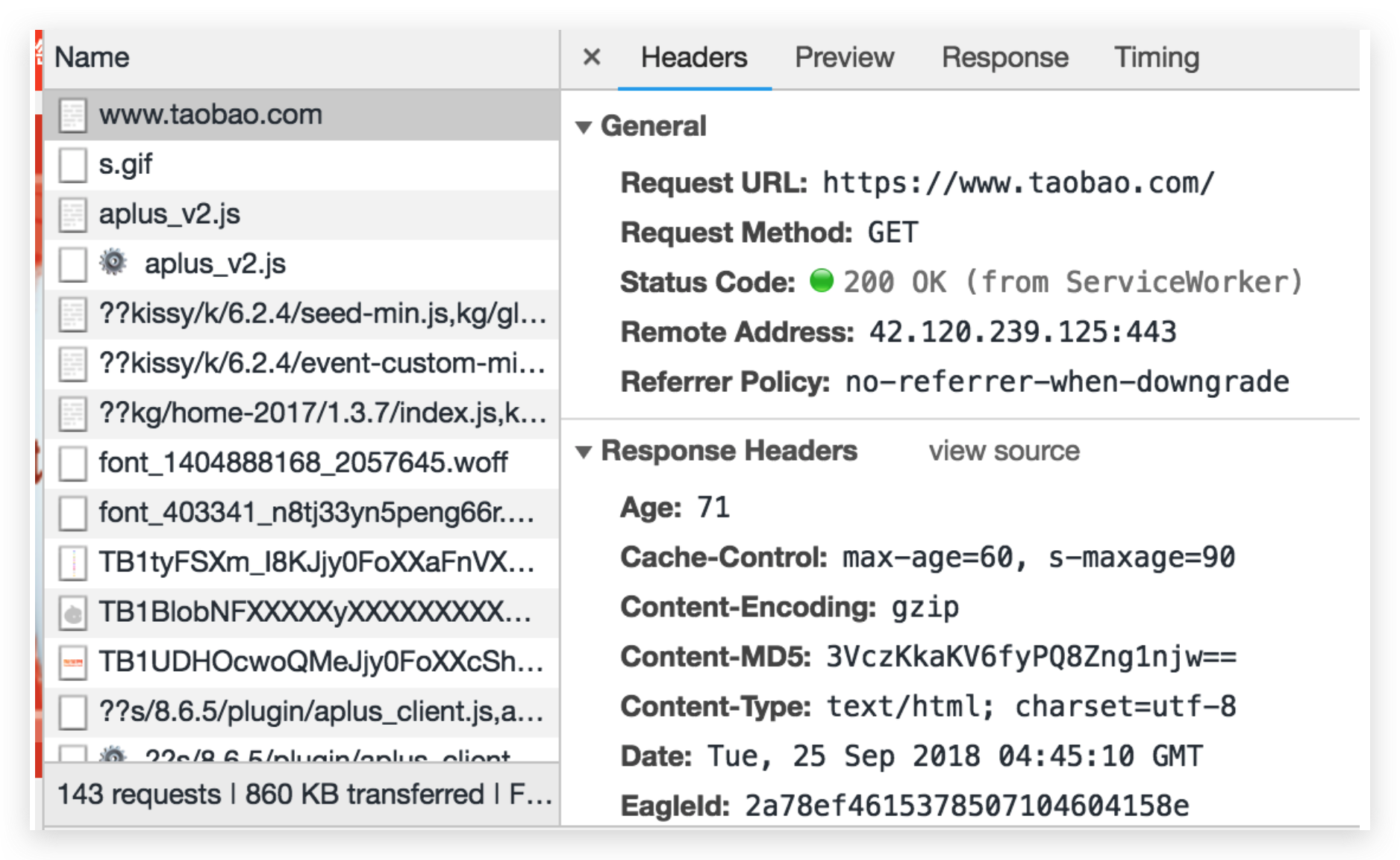Screen dimensions: 1400x860
Task: Select the ??kissy/k/6.2.4/event-custom-mi request
Action: click(301, 364)
